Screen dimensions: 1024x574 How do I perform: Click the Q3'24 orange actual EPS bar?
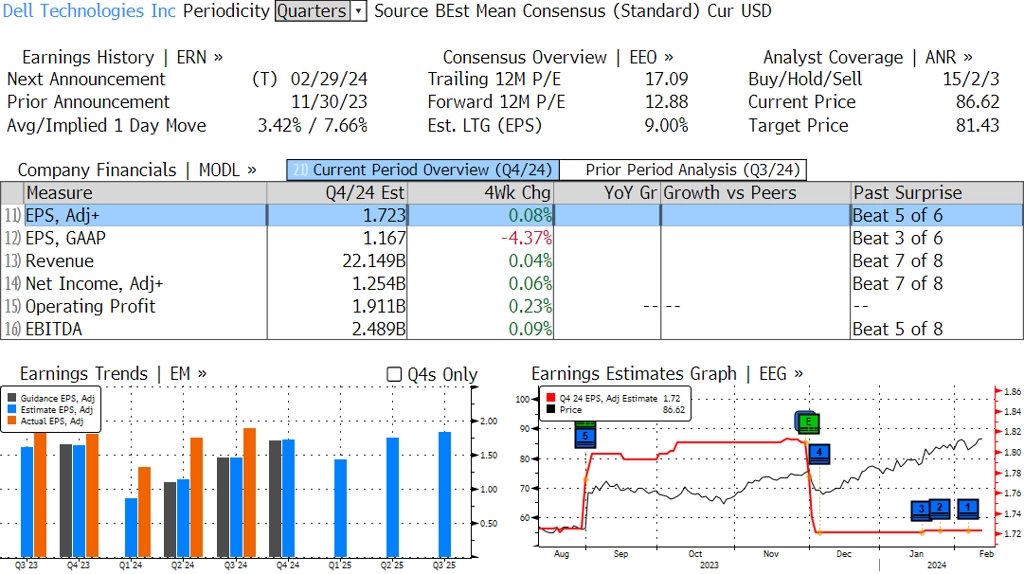coord(249,492)
